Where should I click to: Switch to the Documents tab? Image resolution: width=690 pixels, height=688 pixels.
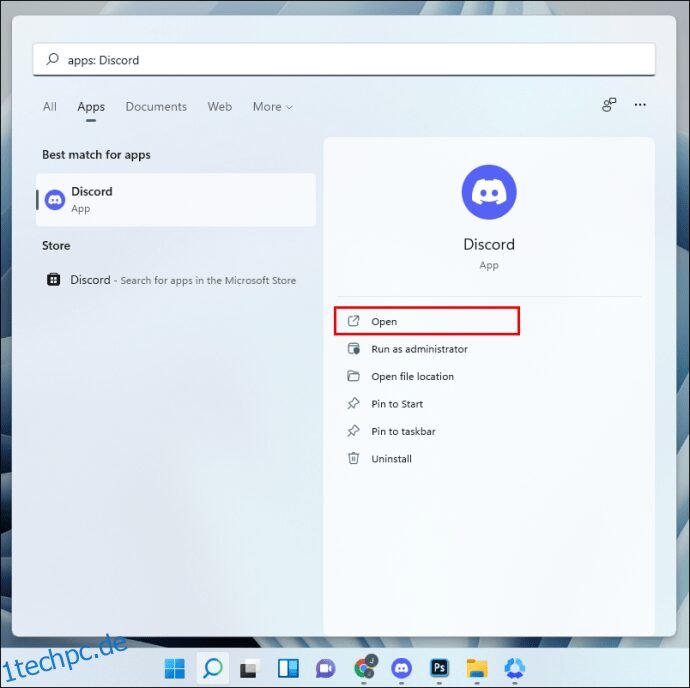156,107
